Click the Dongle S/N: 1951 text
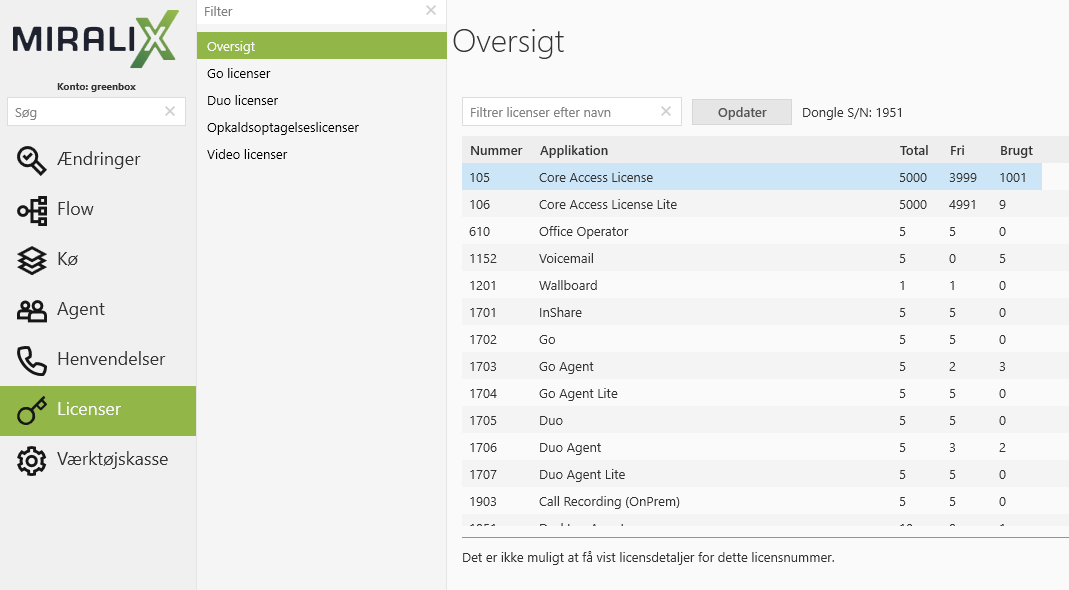This screenshot has width=1069, height=590. [852, 113]
